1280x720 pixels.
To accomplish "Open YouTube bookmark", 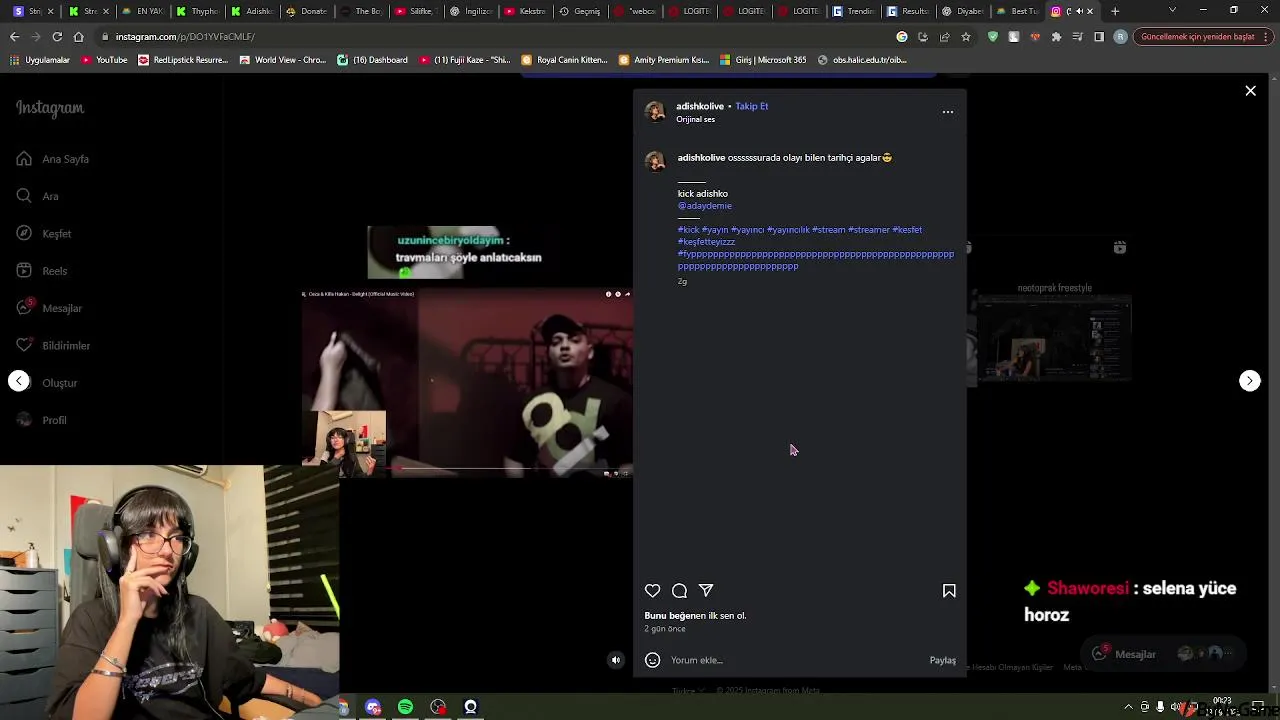I will [104, 60].
